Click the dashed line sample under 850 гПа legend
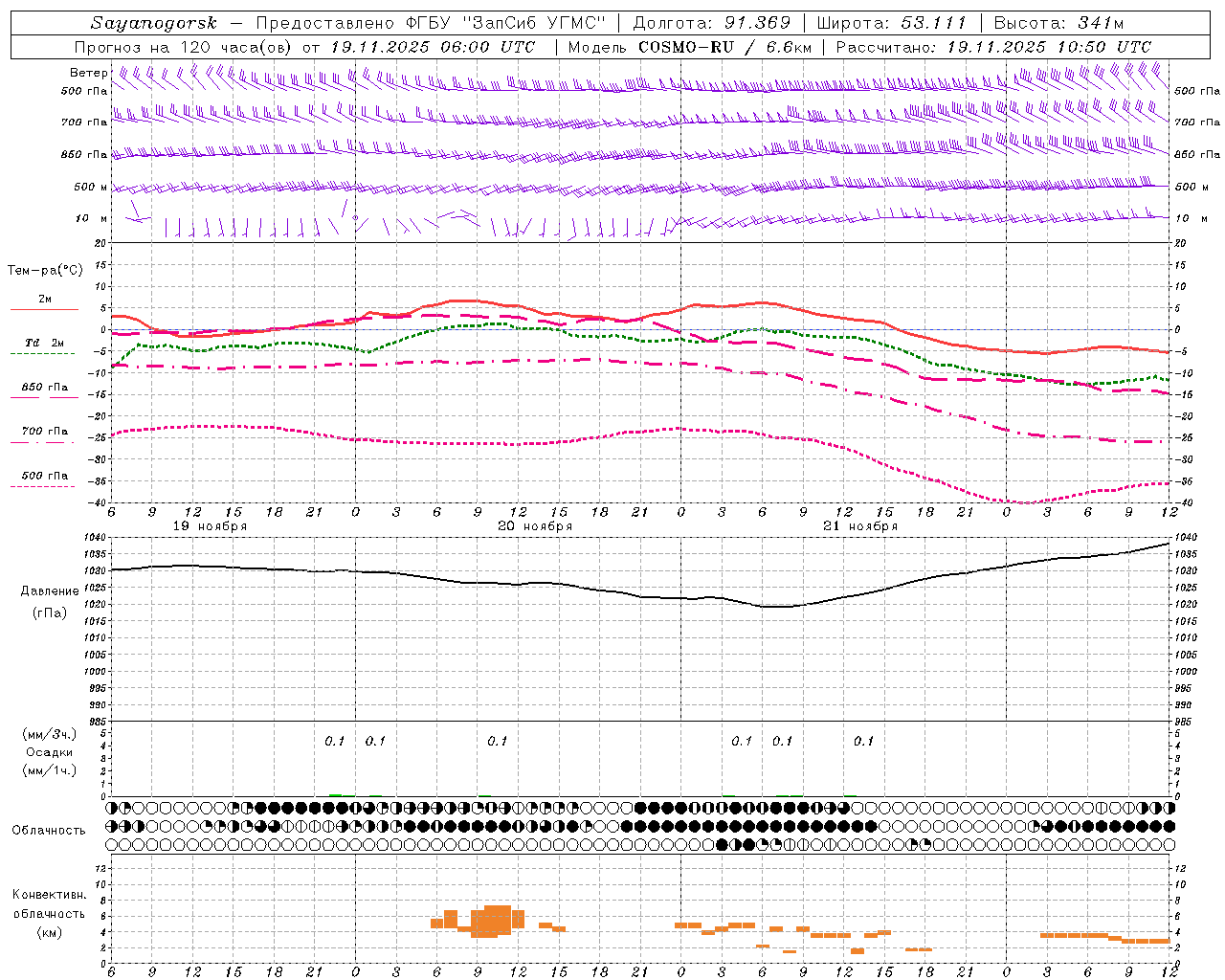 (44, 398)
